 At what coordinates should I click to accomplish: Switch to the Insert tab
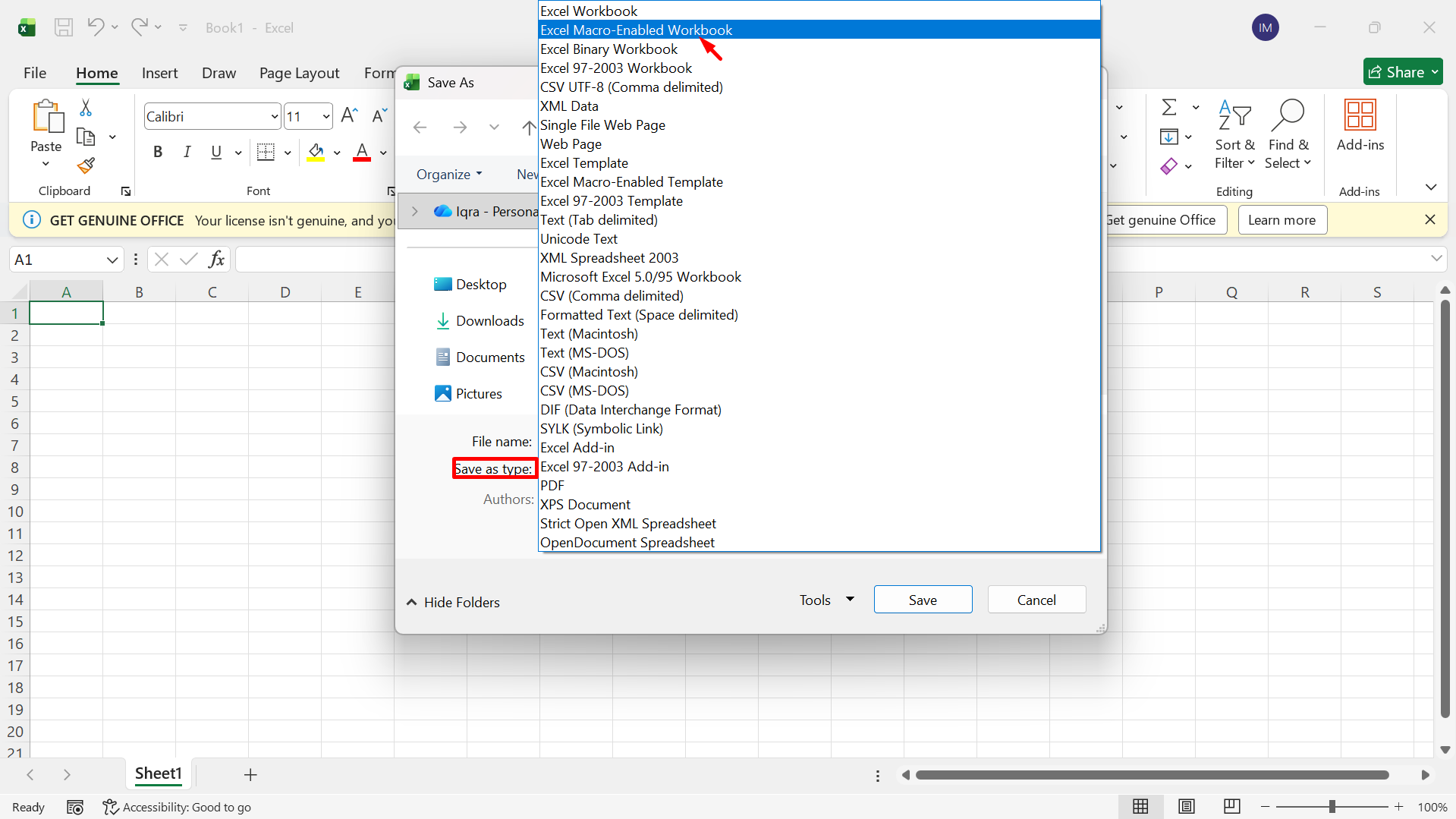(159, 73)
